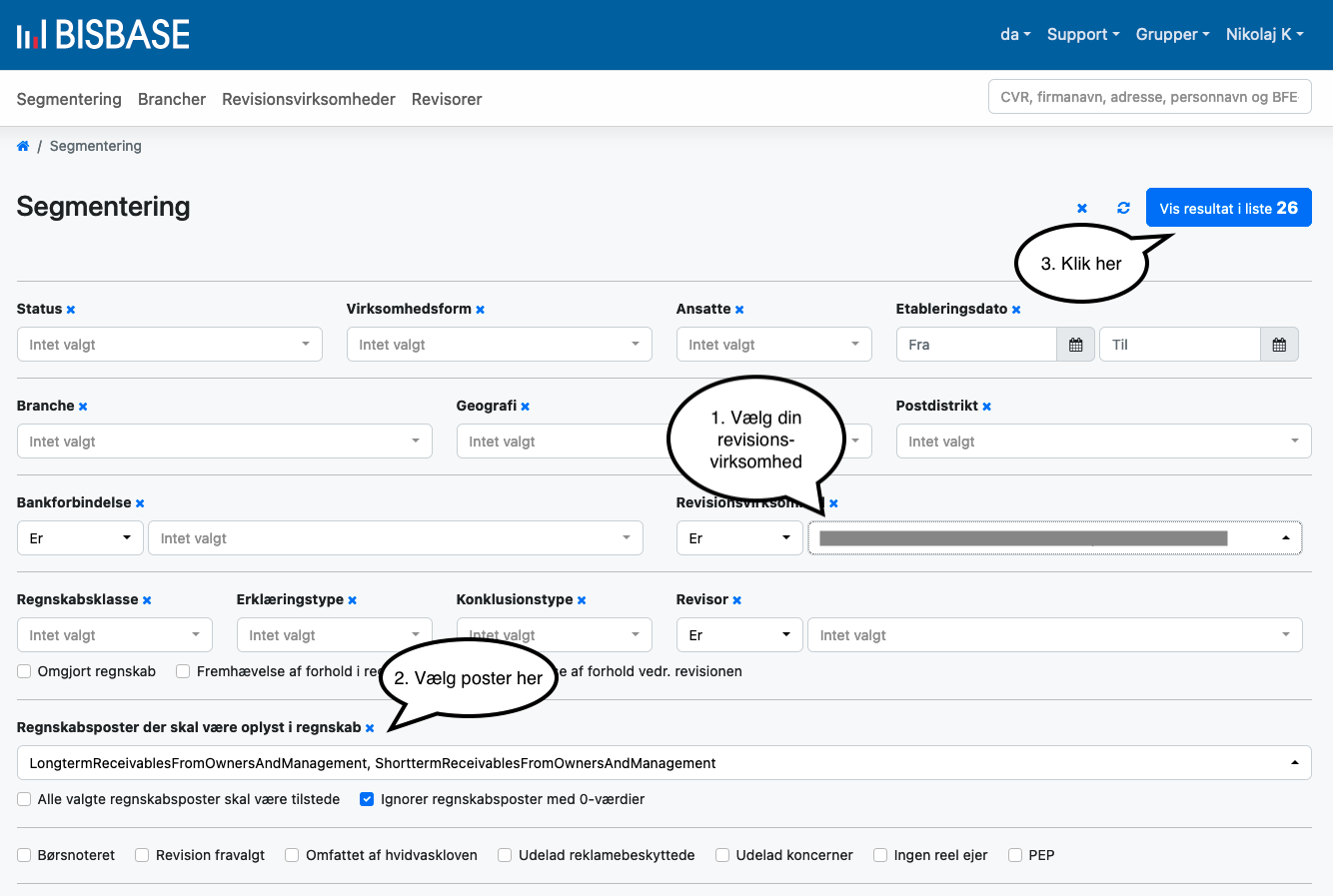Clear the Bankforbindelse filter x icon
The image size is (1333, 896).
pyautogui.click(x=140, y=503)
